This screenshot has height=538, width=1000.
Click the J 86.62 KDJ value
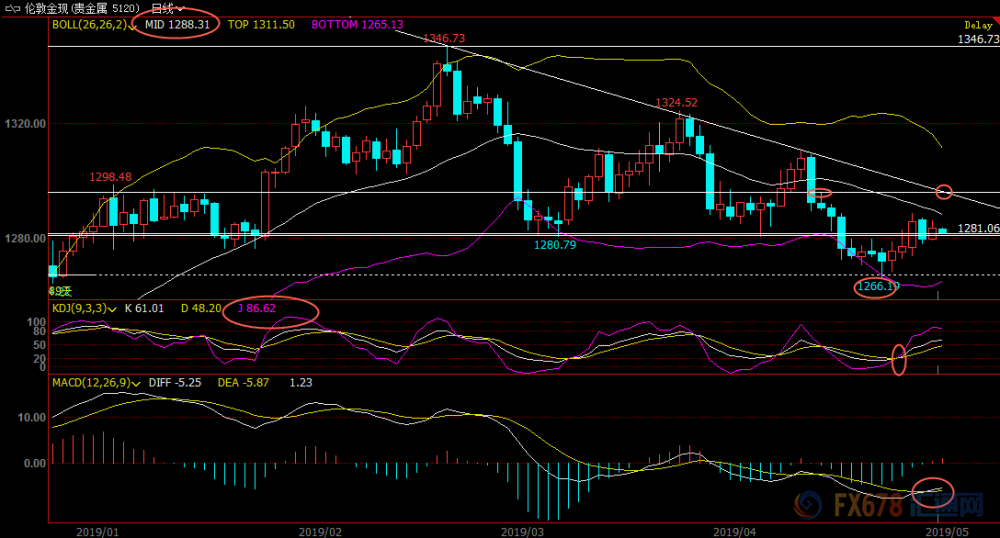(256, 309)
